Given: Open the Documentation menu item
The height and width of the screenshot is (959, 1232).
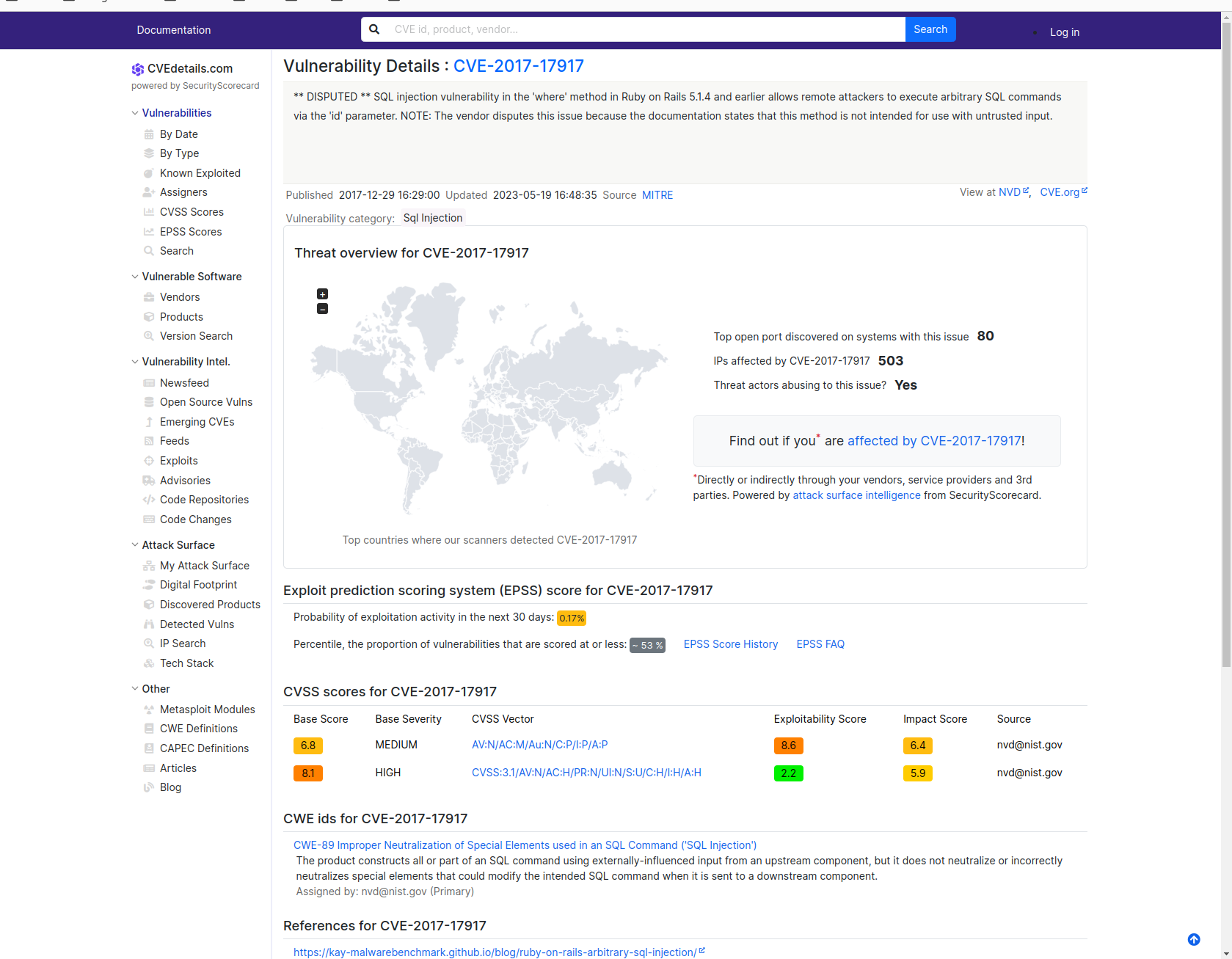Looking at the screenshot, I should pos(174,30).
